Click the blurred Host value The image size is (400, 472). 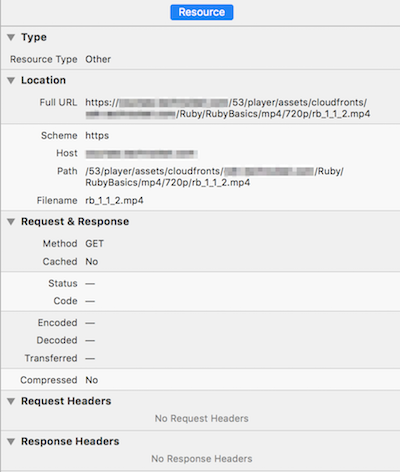(x=141, y=154)
